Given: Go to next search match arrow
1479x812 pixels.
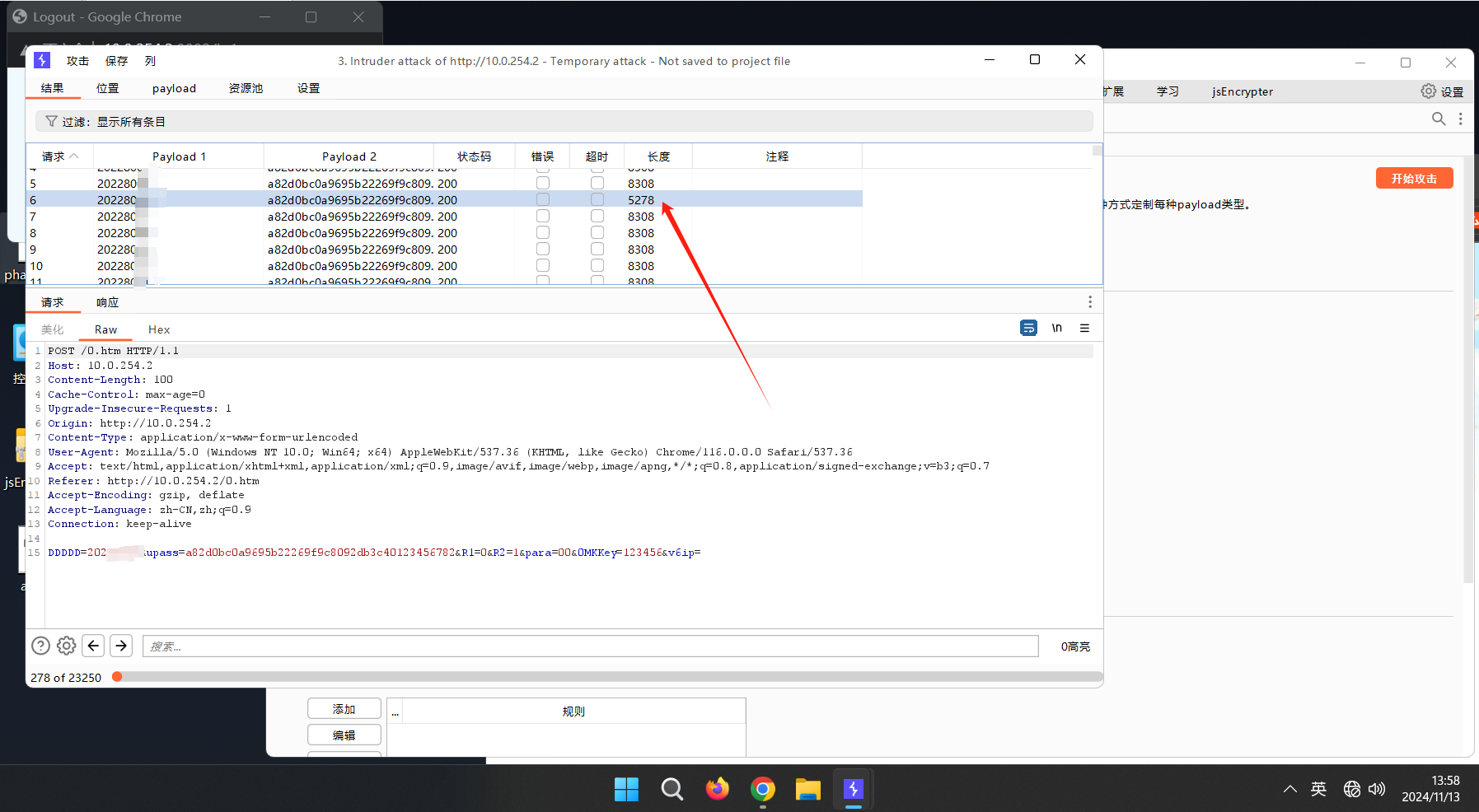Looking at the screenshot, I should pos(121,646).
